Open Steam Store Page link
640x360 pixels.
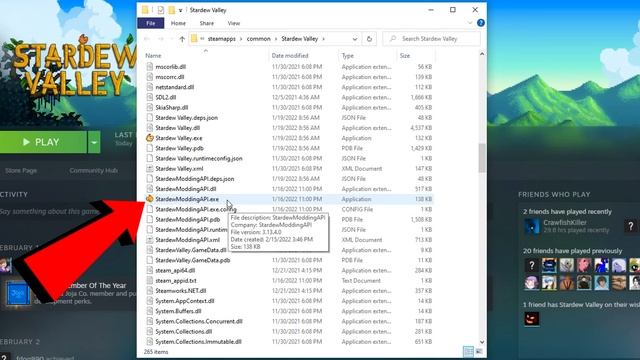click(x=21, y=171)
